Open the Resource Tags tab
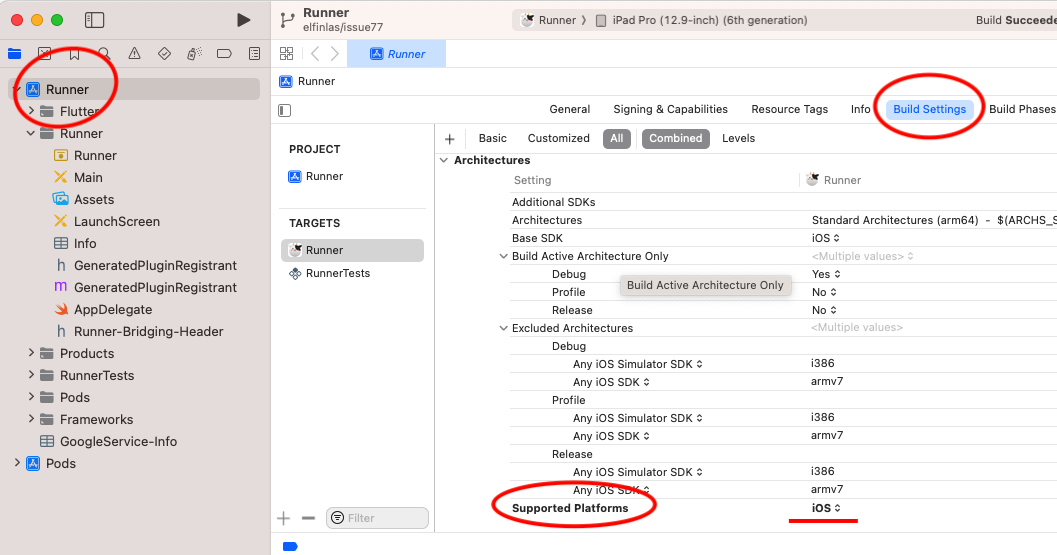 tap(789, 109)
